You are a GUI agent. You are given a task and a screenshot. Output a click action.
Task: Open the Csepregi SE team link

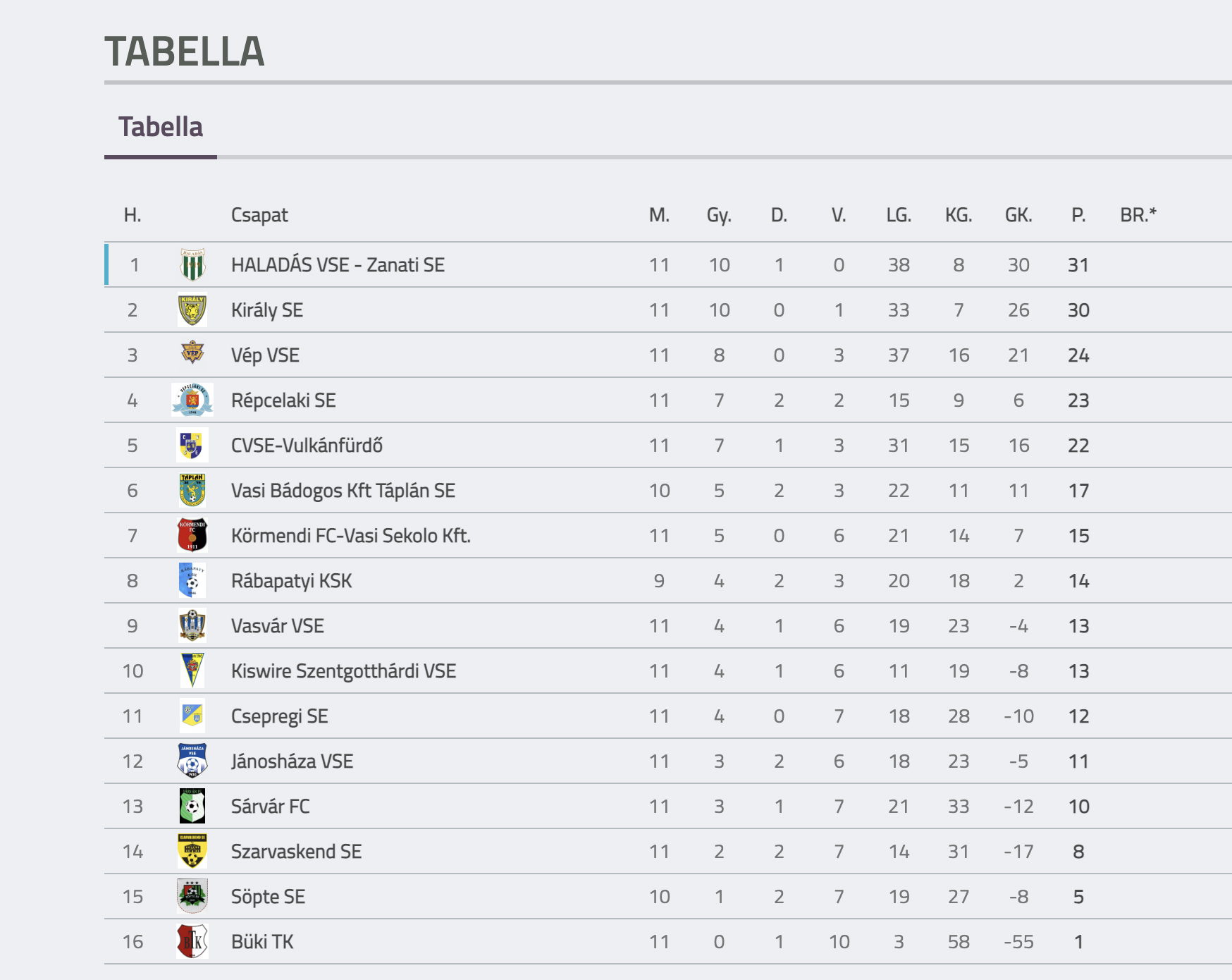(x=280, y=717)
